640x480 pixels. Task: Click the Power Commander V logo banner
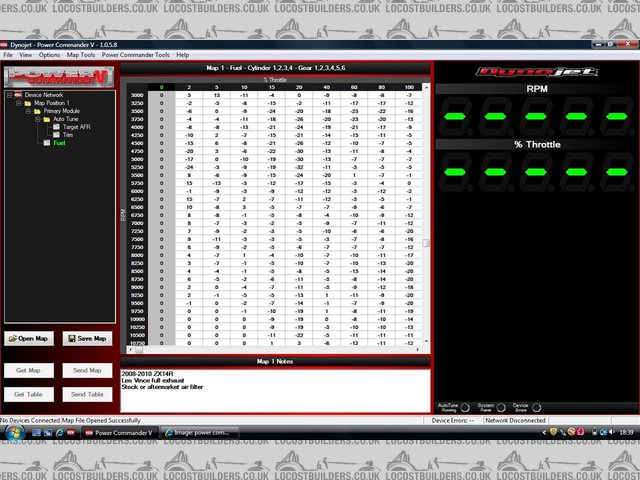[59, 77]
